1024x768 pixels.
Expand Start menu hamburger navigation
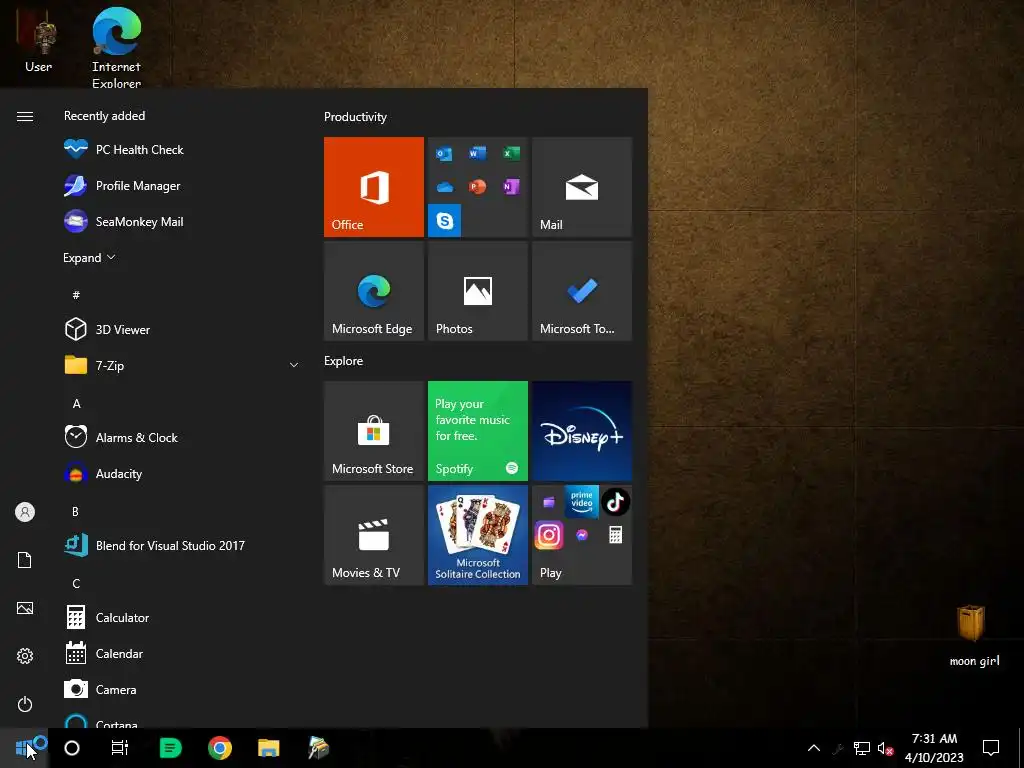tap(25, 116)
